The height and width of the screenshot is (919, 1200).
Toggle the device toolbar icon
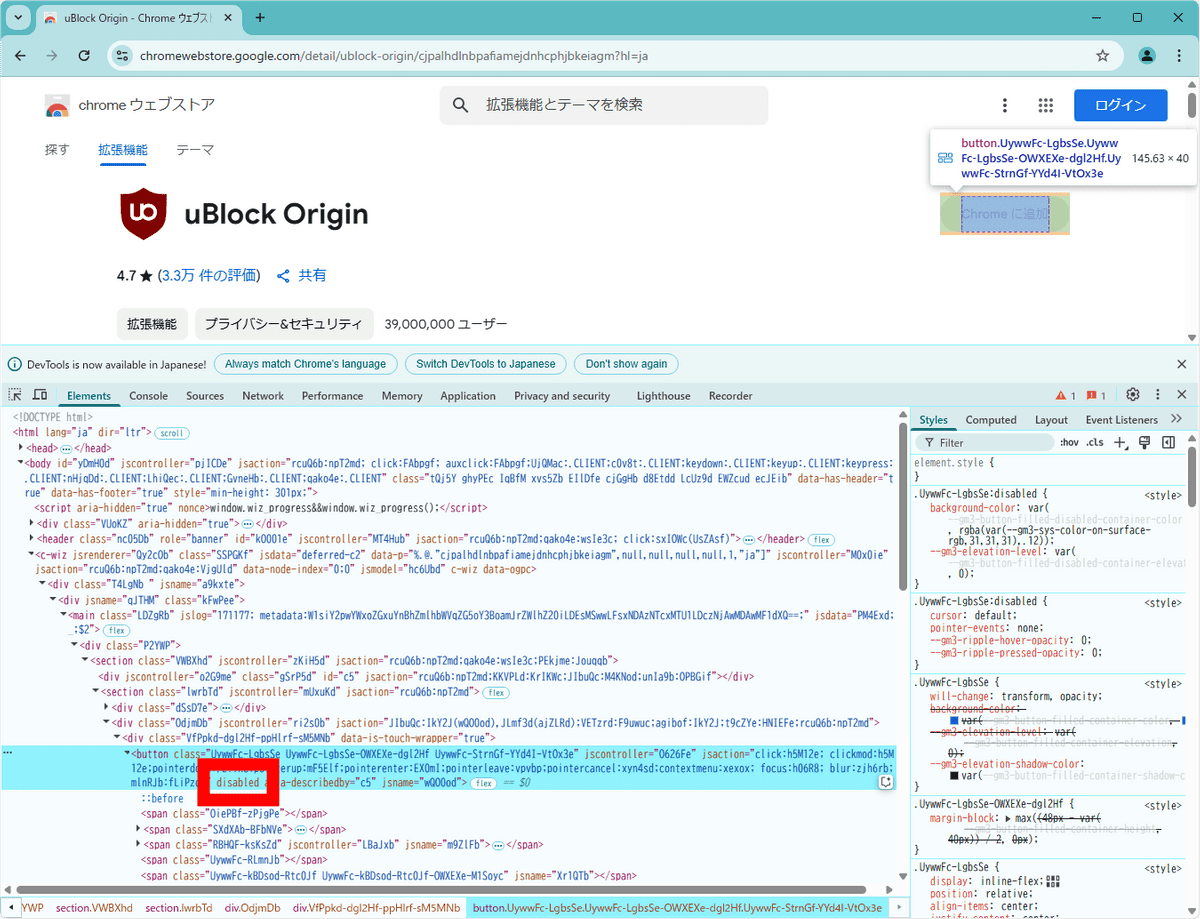coord(39,395)
